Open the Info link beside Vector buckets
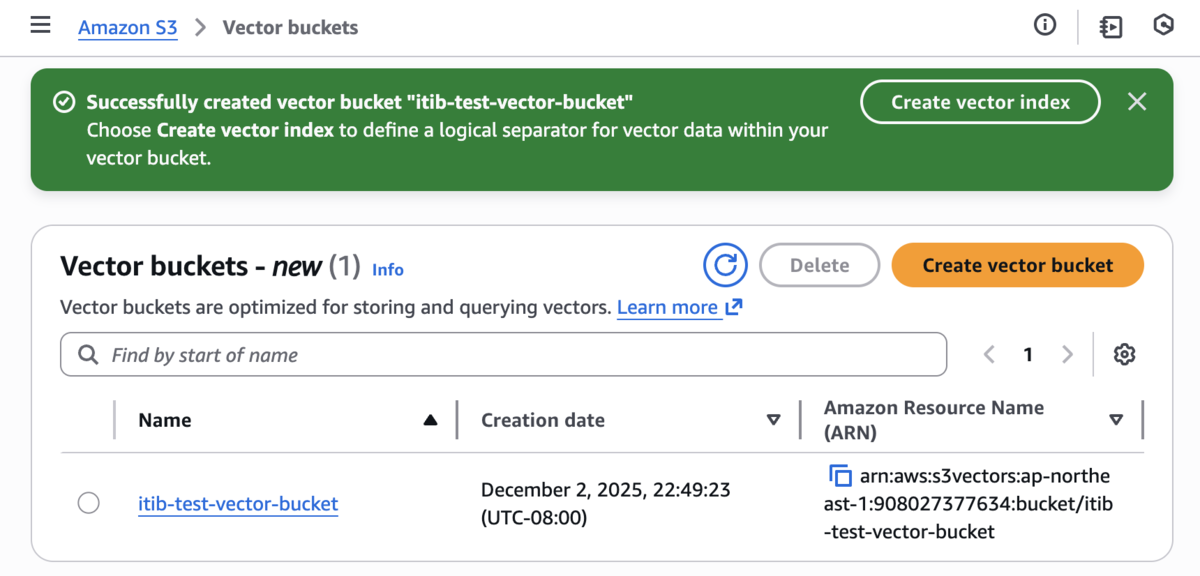This screenshot has height=576, width=1200. click(x=388, y=269)
